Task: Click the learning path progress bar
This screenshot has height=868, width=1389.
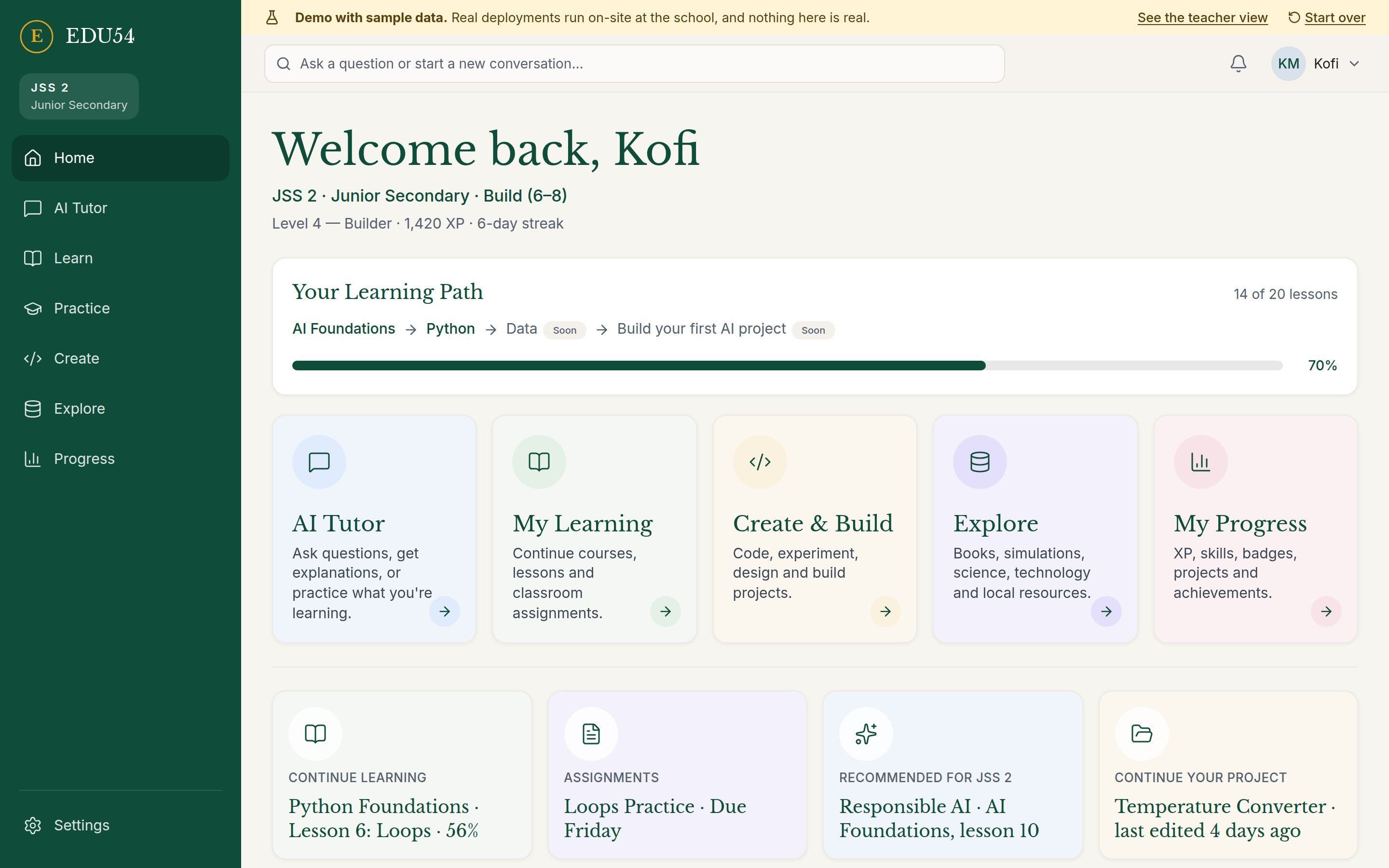Action: click(787, 366)
